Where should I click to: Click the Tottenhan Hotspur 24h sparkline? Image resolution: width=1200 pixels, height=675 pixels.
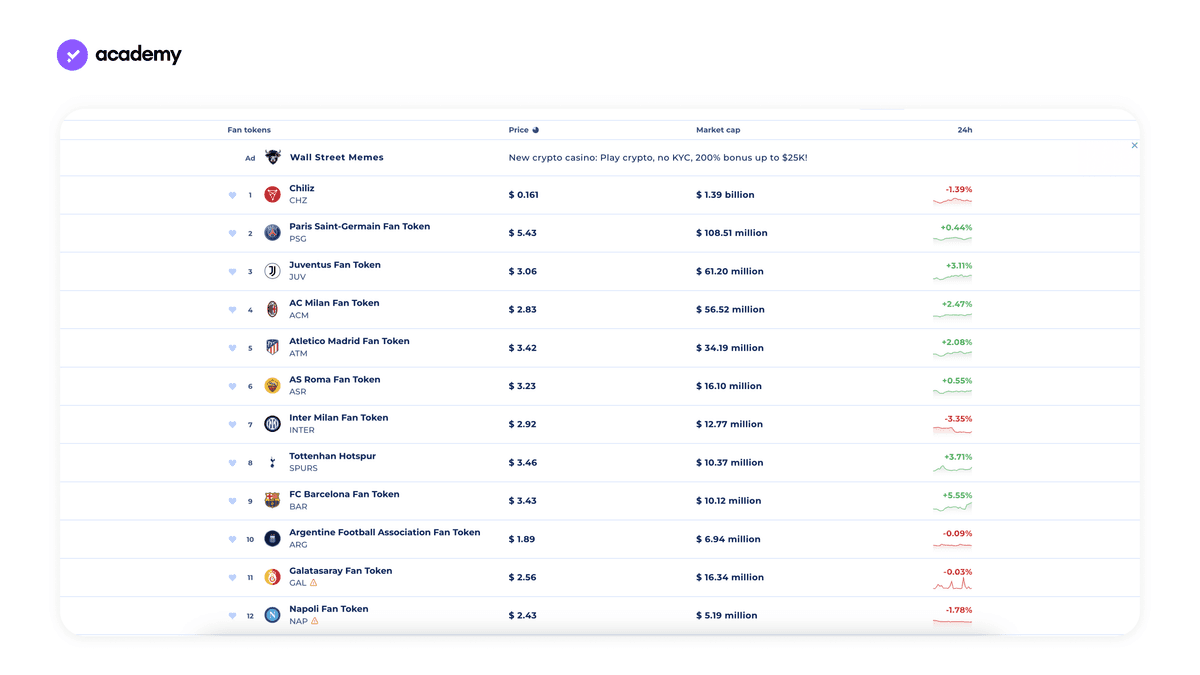[952, 468]
